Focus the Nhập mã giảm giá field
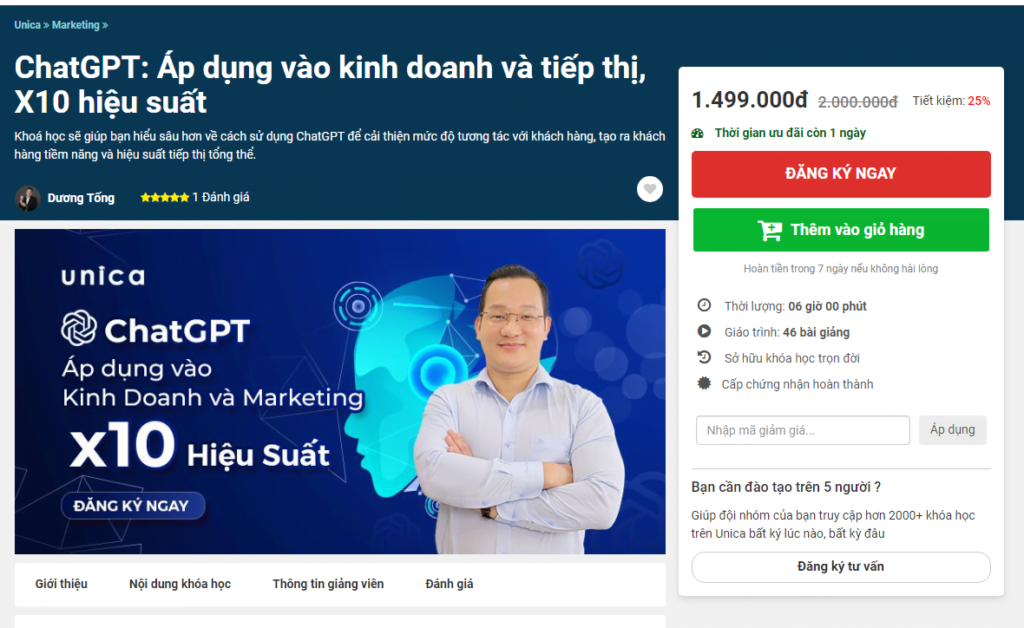 coord(803,430)
